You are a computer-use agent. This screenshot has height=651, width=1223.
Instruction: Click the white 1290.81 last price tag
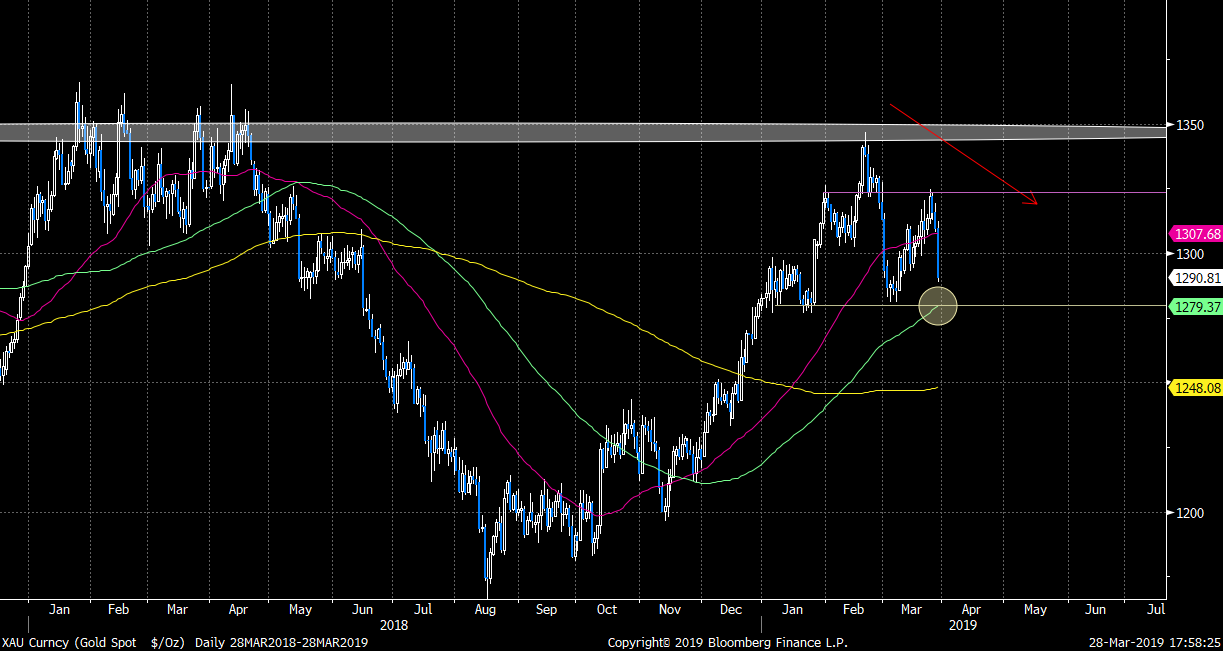1195,278
